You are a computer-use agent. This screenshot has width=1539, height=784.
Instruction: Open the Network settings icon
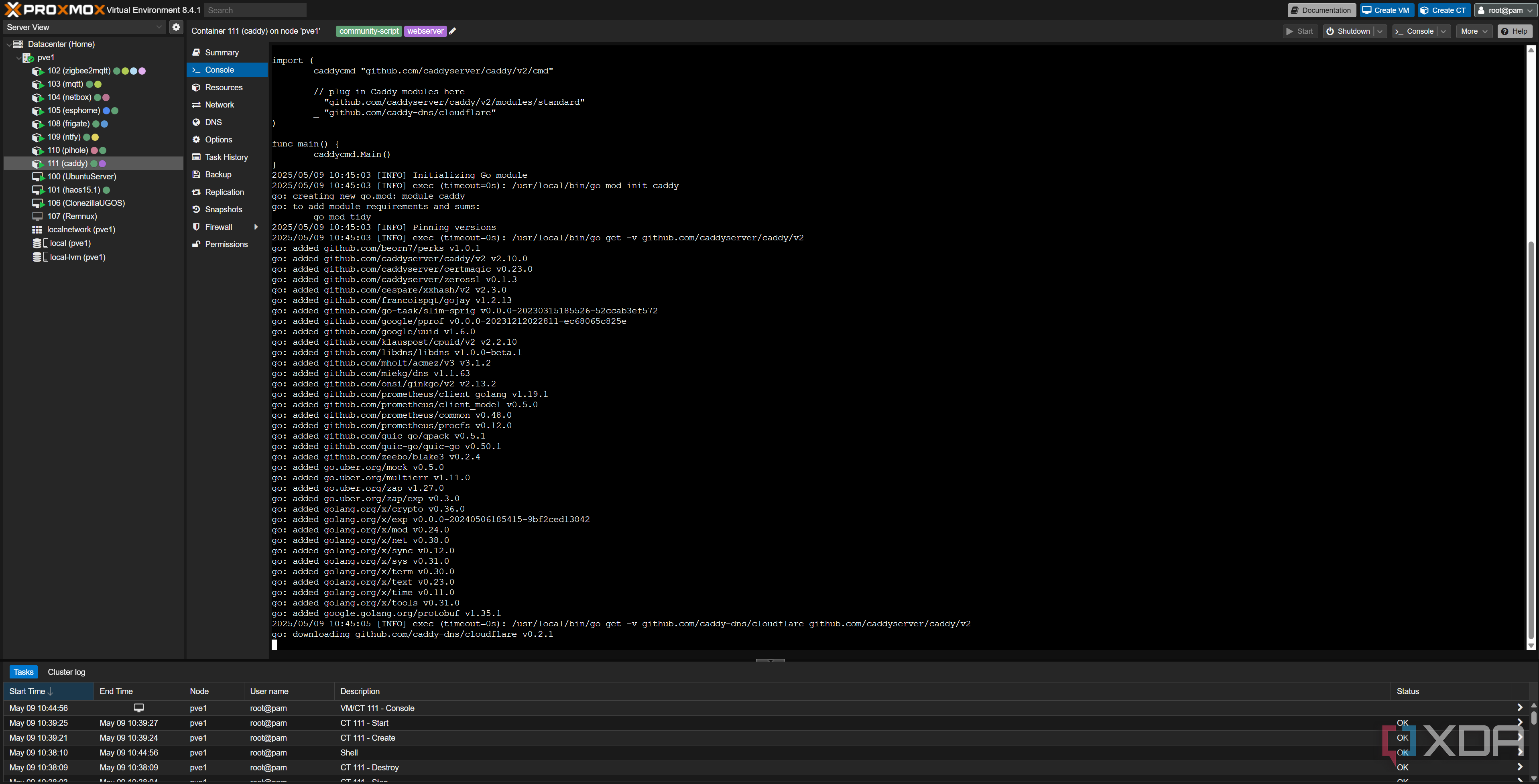point(197,104)
